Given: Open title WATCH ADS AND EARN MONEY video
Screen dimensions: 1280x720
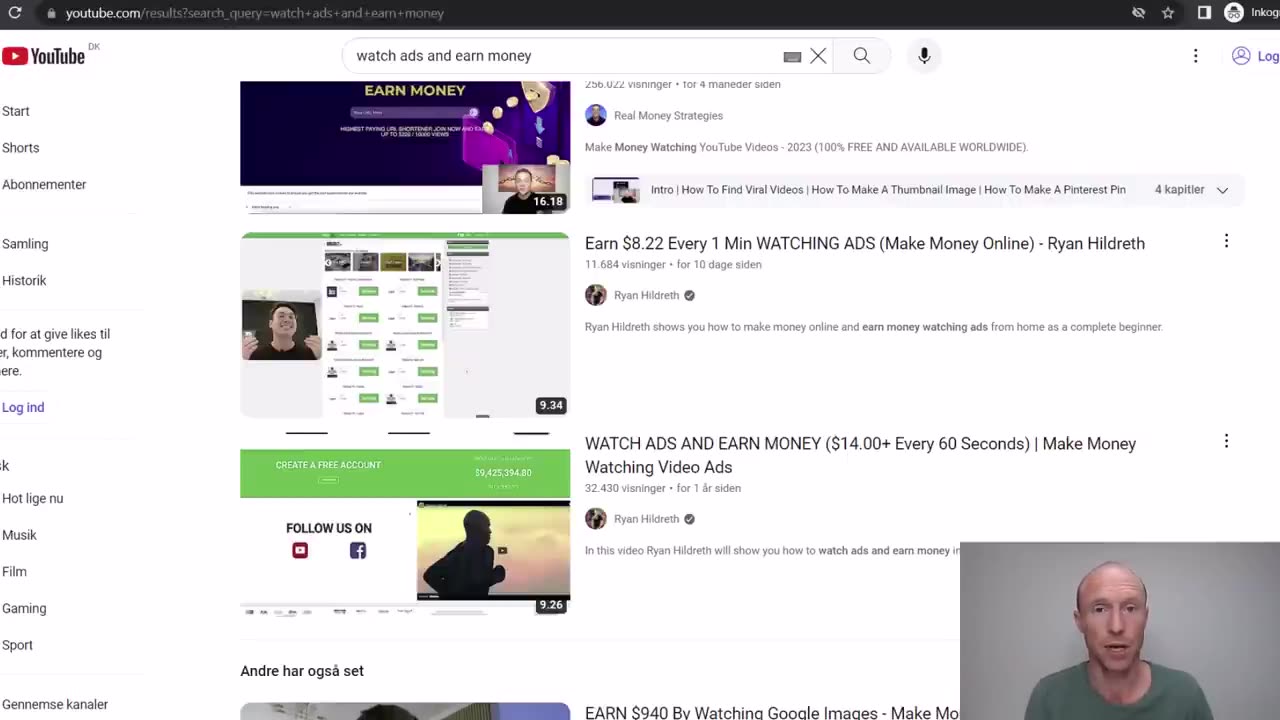Looking at the screenshot, I should (x=860, y=455).
